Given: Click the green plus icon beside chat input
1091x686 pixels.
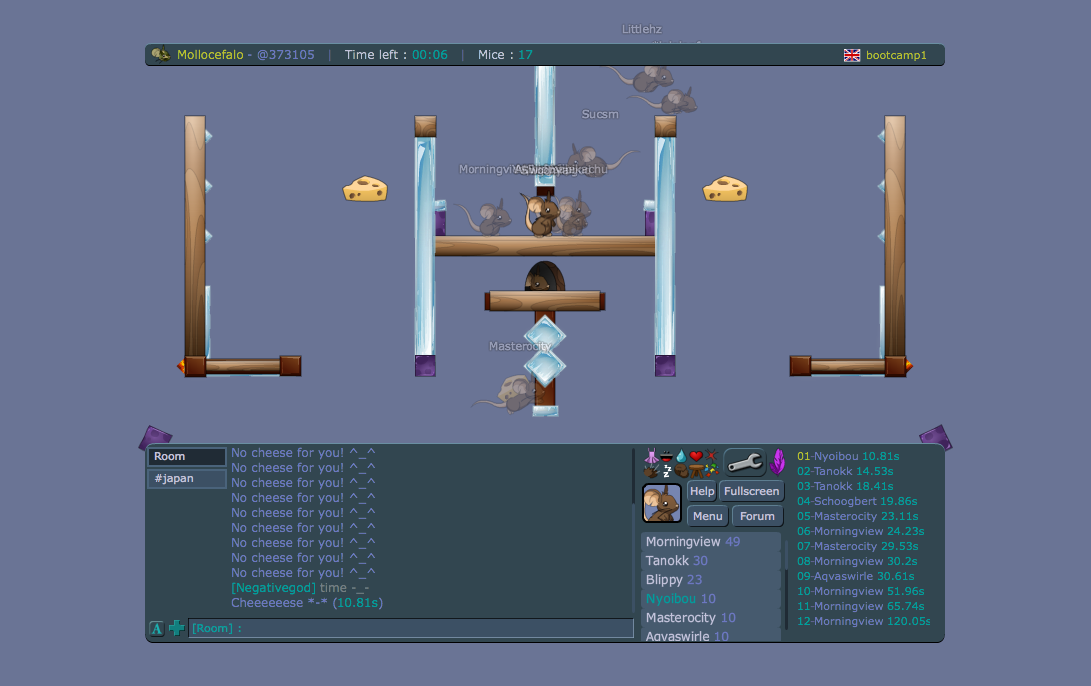Looking at the screenshot, I should tap(177, 628).
